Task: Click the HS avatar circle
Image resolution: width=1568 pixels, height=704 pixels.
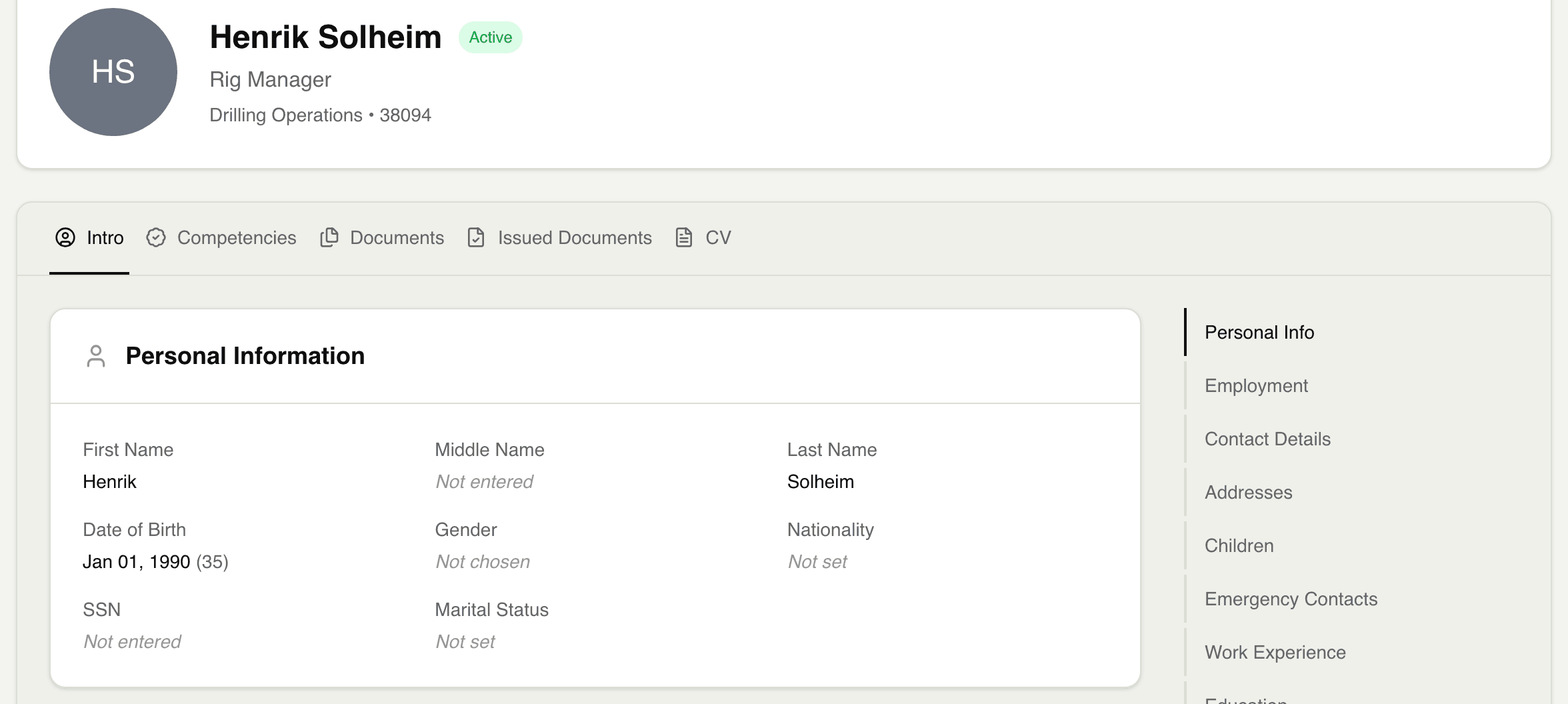Action: [113, 72]
